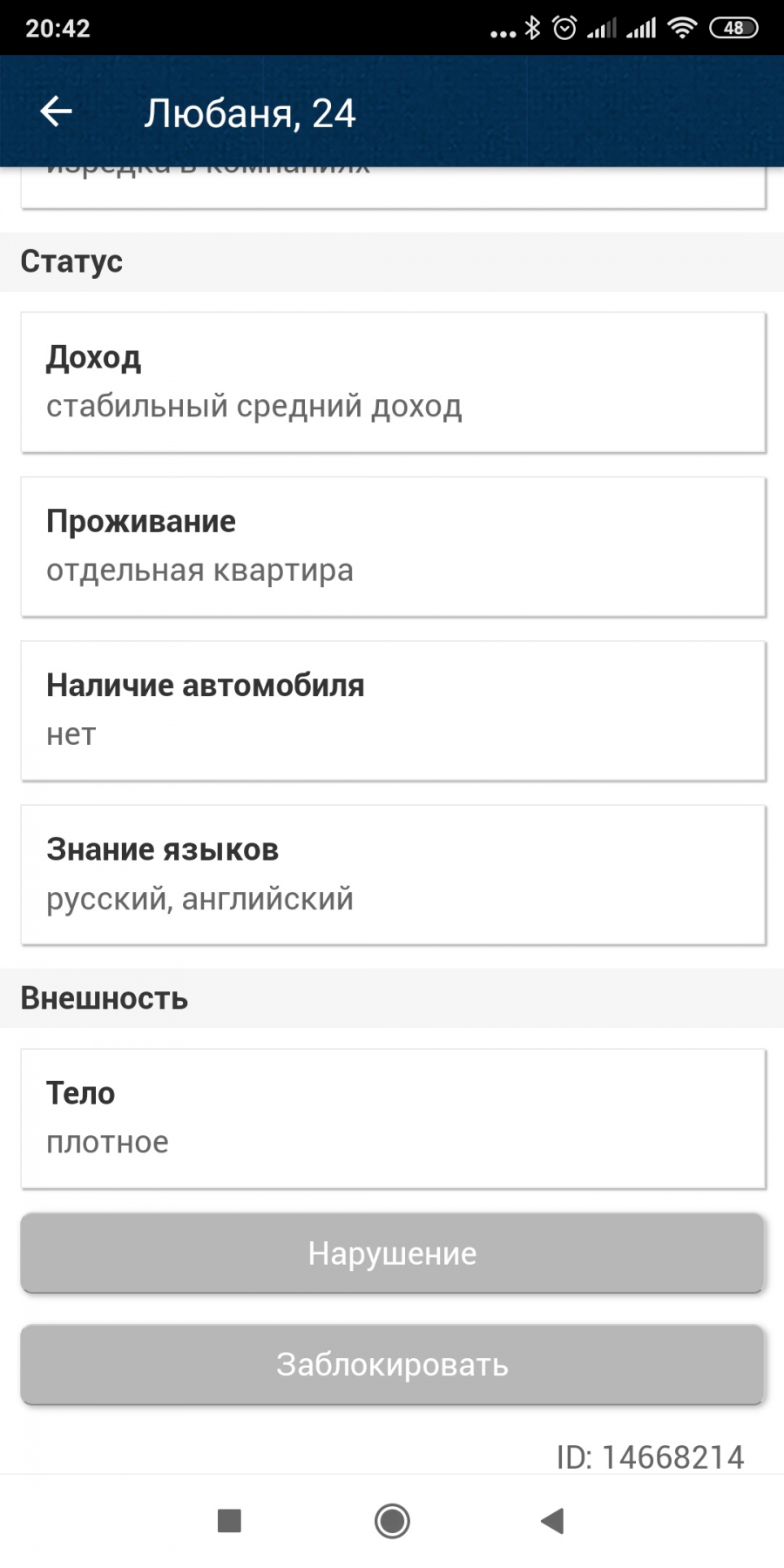Tap the profile title Любаня, 24
This screenshot has height=1568, width=784.
pyautogui.click(x=250, y=113)
